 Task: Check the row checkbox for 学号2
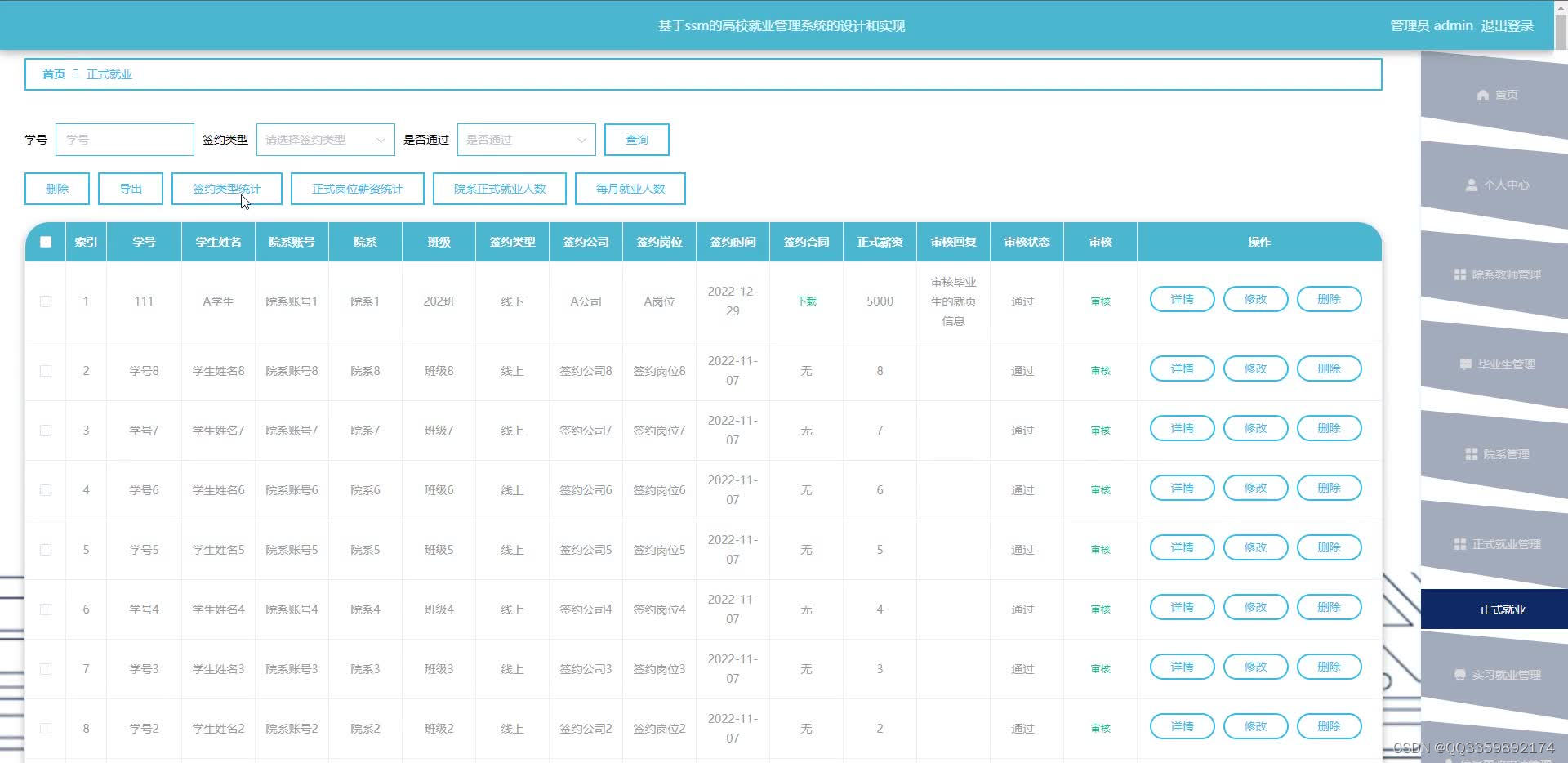[46, 729]
